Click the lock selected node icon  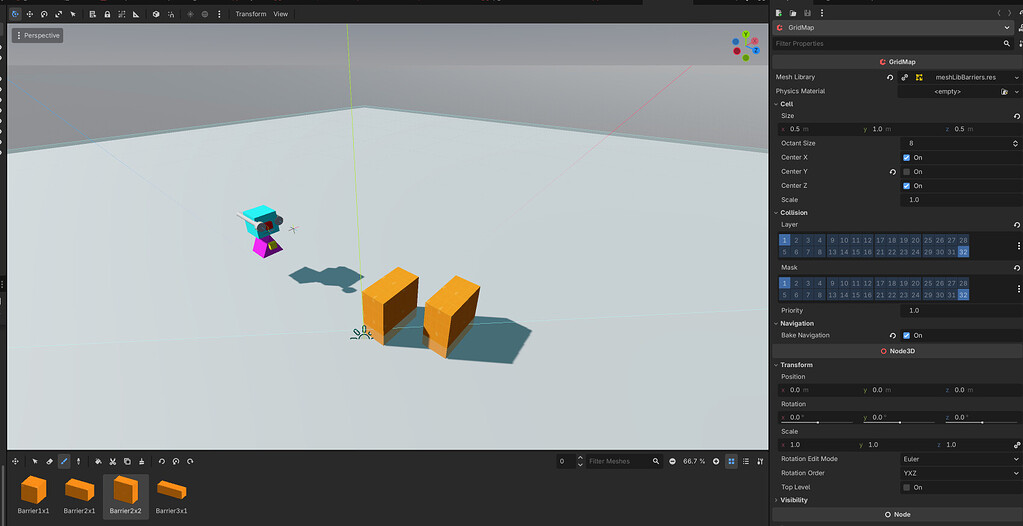pos(107,14)
